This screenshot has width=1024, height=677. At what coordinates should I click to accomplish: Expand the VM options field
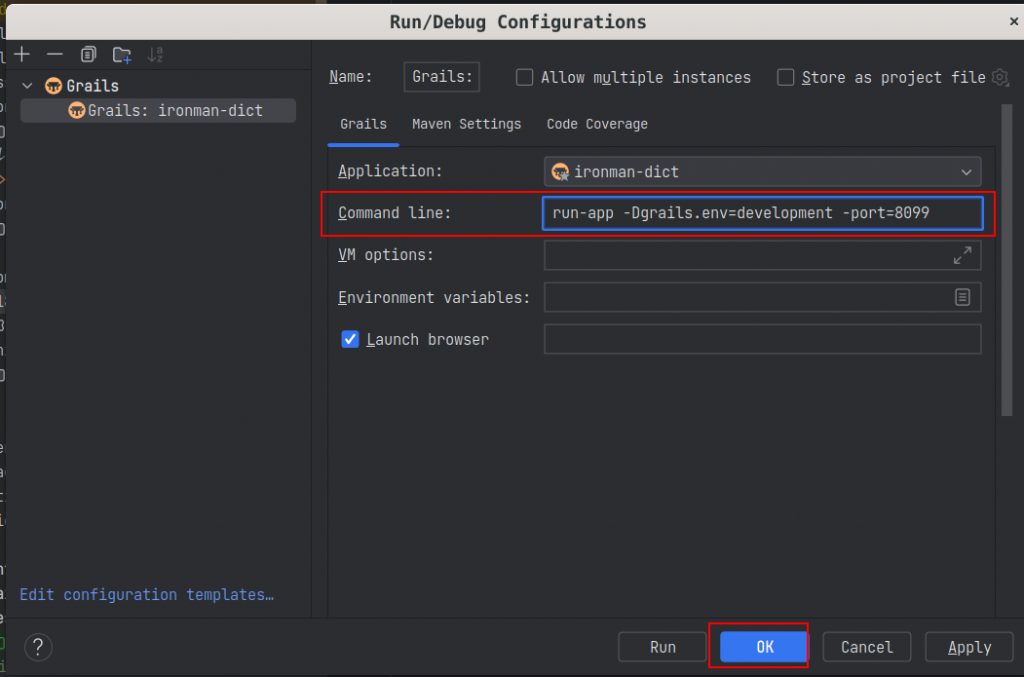click(962, 255)
